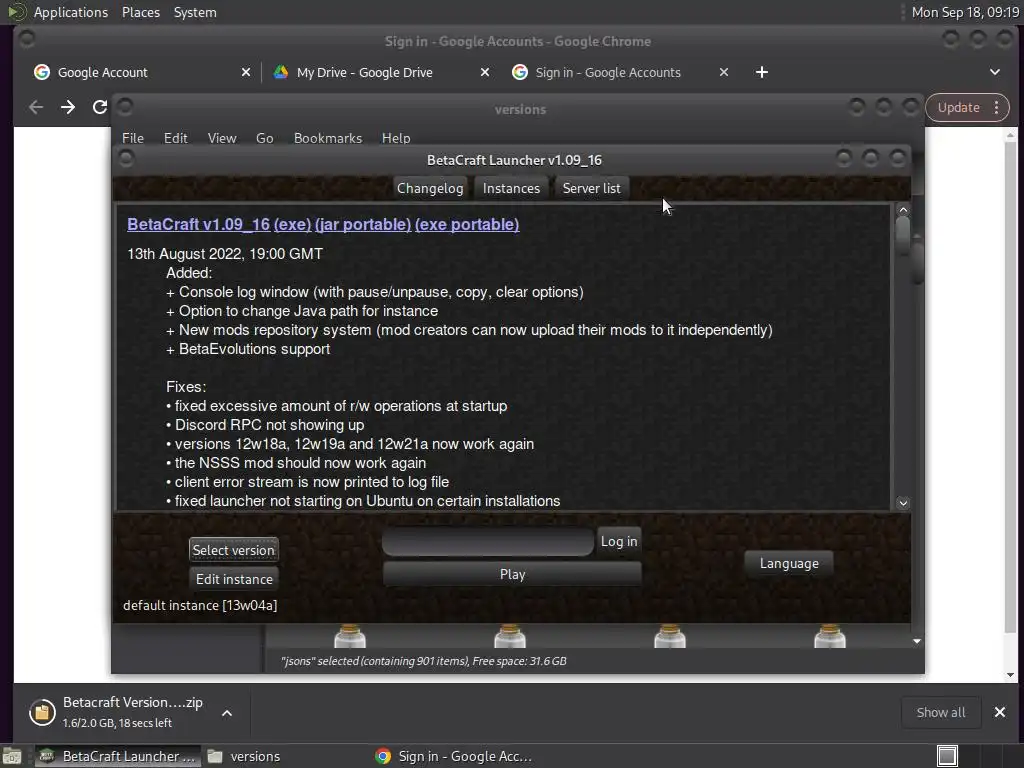Open the Edit menu in versions window

[175, 138]
